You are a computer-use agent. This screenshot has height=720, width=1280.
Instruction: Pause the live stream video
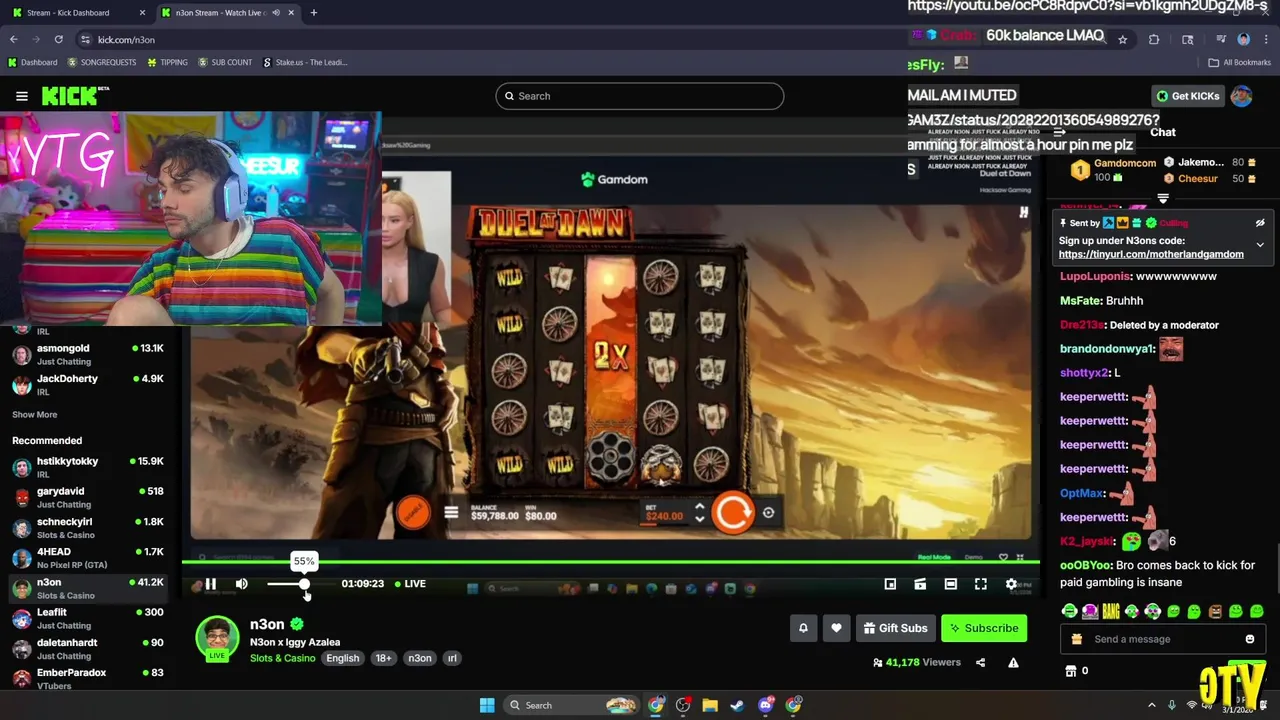coord(211,584)
